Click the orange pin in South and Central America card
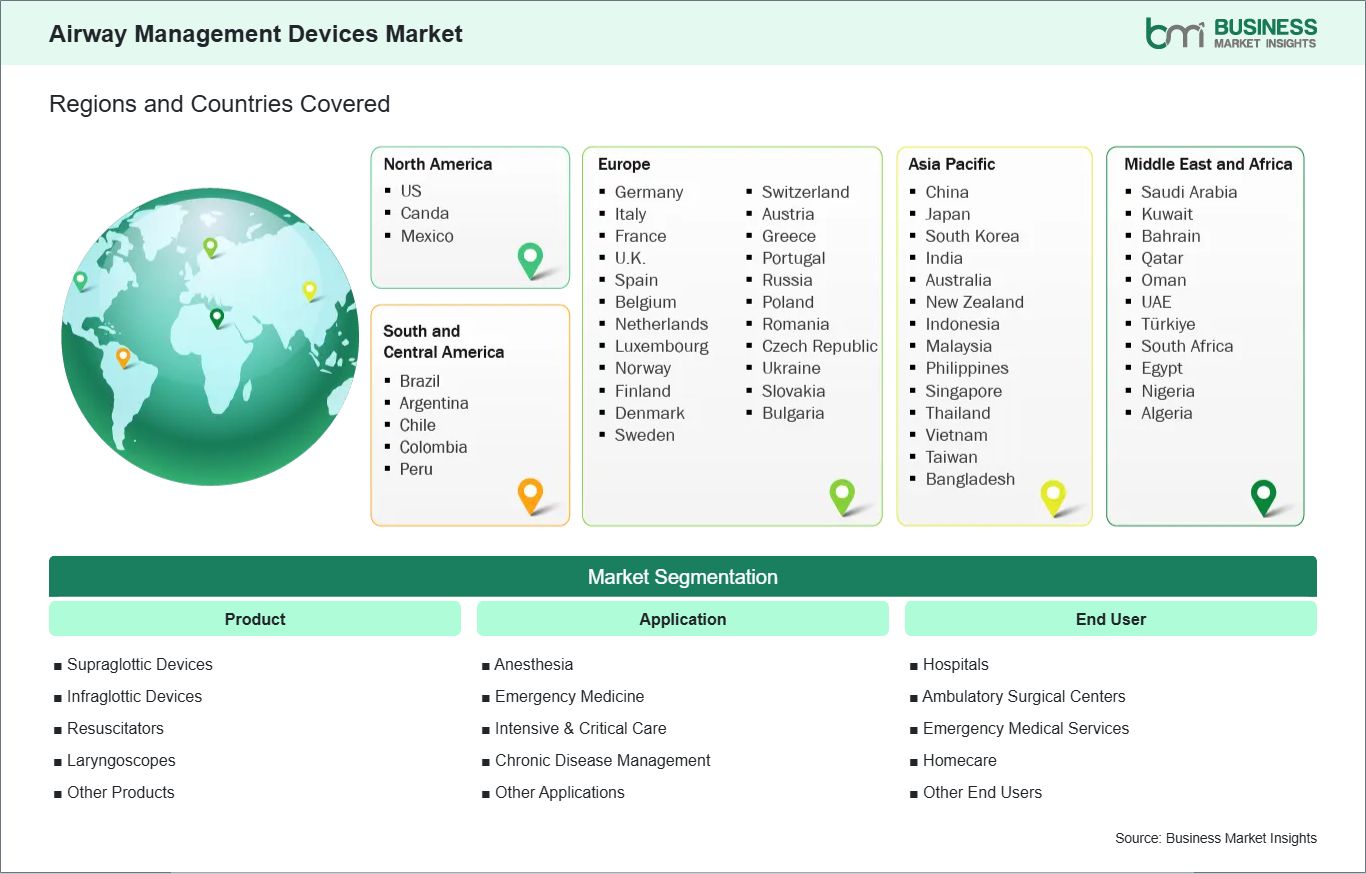The height and width of the screenshot is (874, 1366). coord(530,494)
